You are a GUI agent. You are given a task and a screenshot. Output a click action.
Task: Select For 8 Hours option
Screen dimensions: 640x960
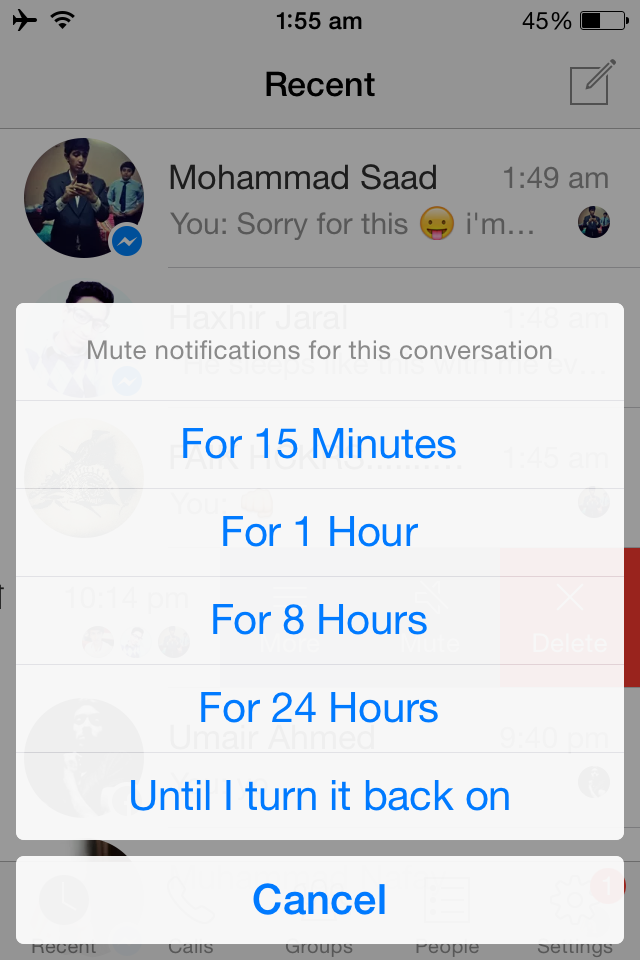(x=320, y=620)
